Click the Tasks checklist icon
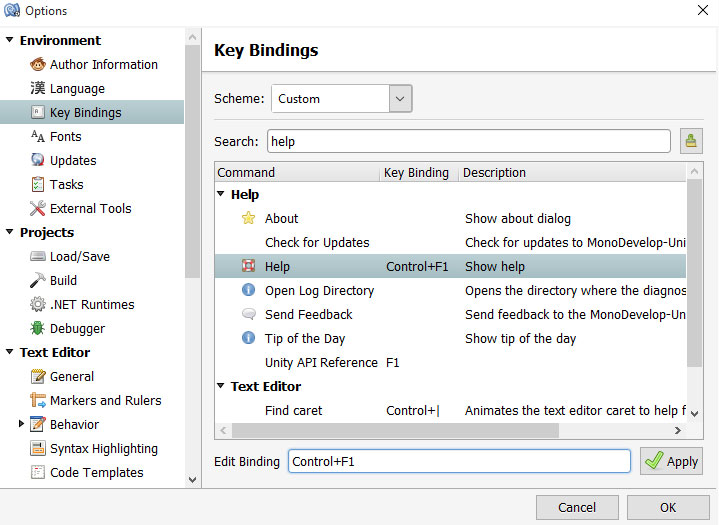Screen dimensions: 719x525 [38, 184]
